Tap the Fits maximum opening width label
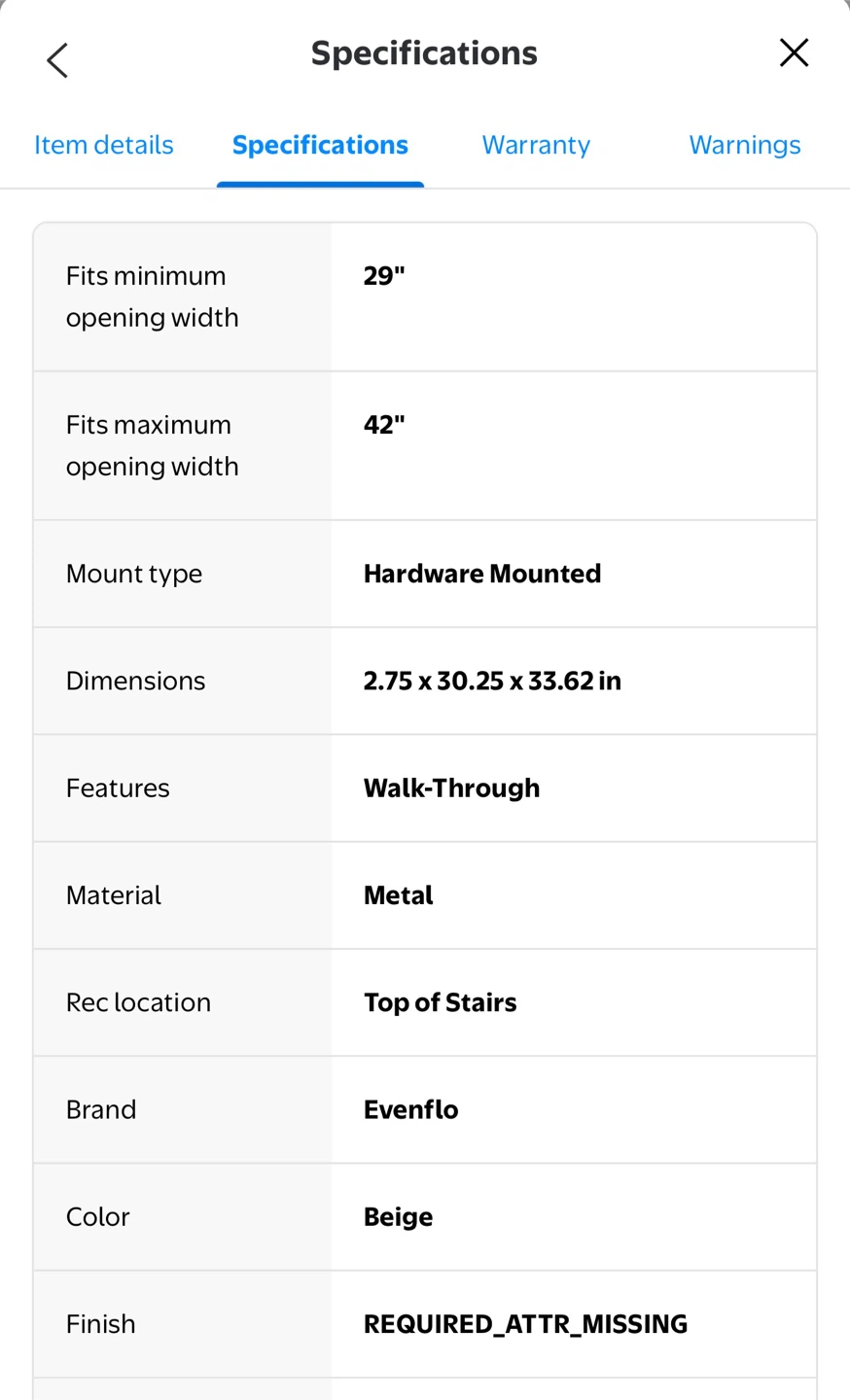The image size is (850, 1400). pyautogui.click(x=153, y=445)
